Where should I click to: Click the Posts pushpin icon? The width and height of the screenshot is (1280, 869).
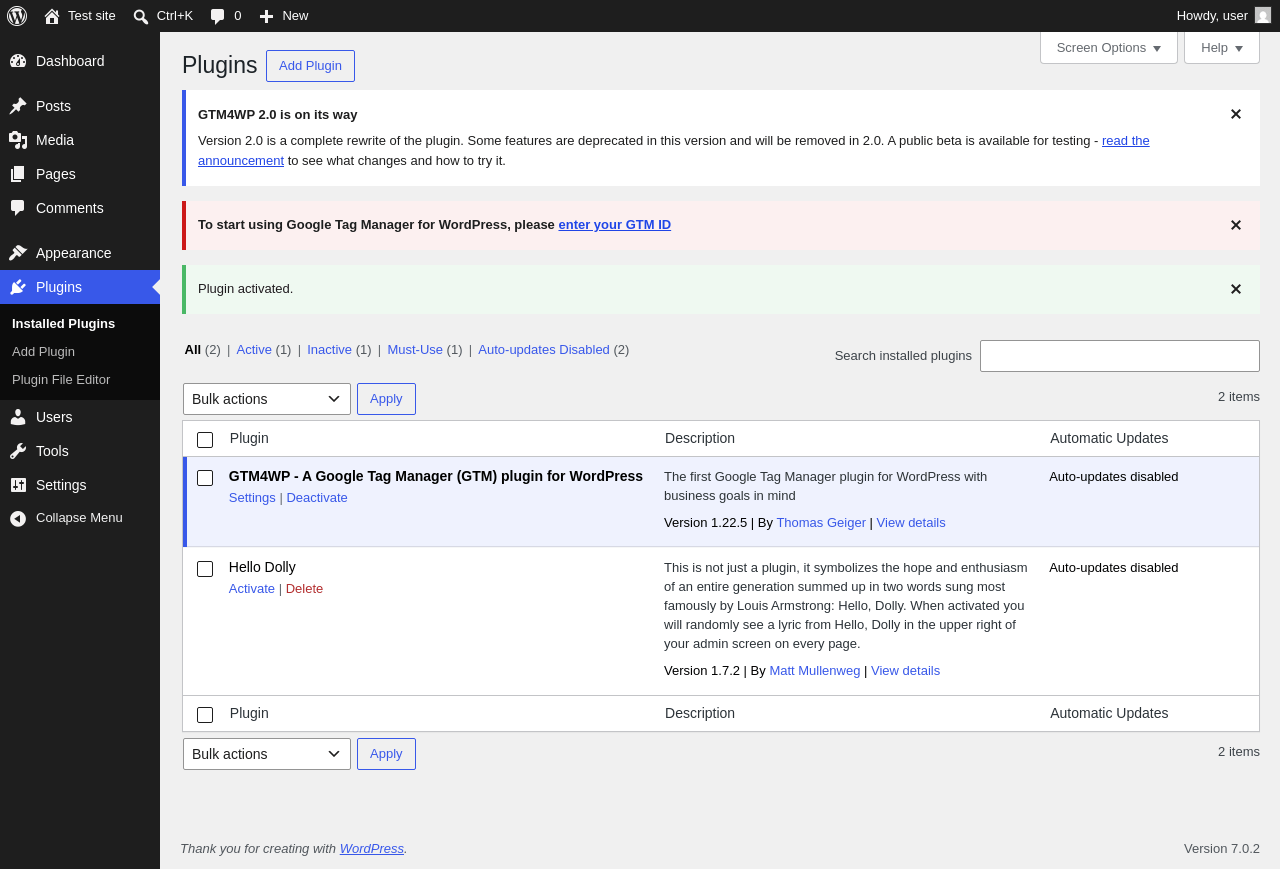pyautogui.click(x=18, y=106)
